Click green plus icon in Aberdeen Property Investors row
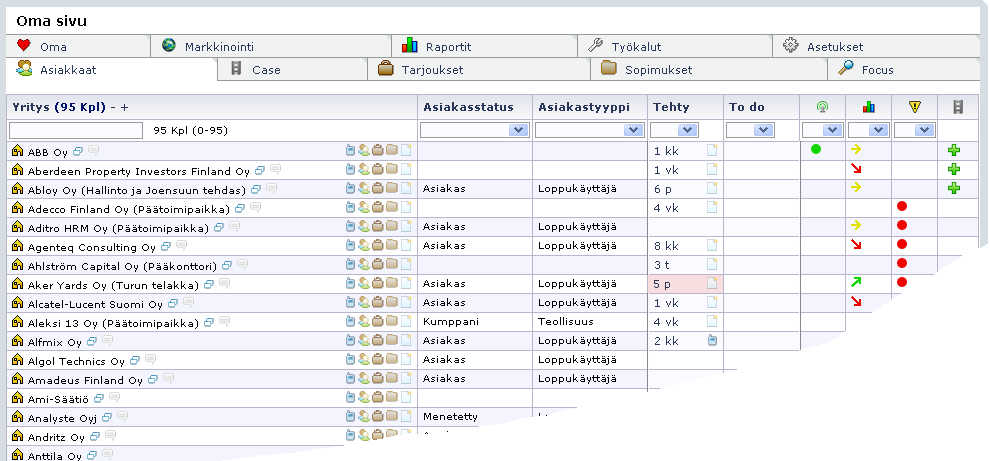This screenshot has width=990, height=461. [954, 169]
